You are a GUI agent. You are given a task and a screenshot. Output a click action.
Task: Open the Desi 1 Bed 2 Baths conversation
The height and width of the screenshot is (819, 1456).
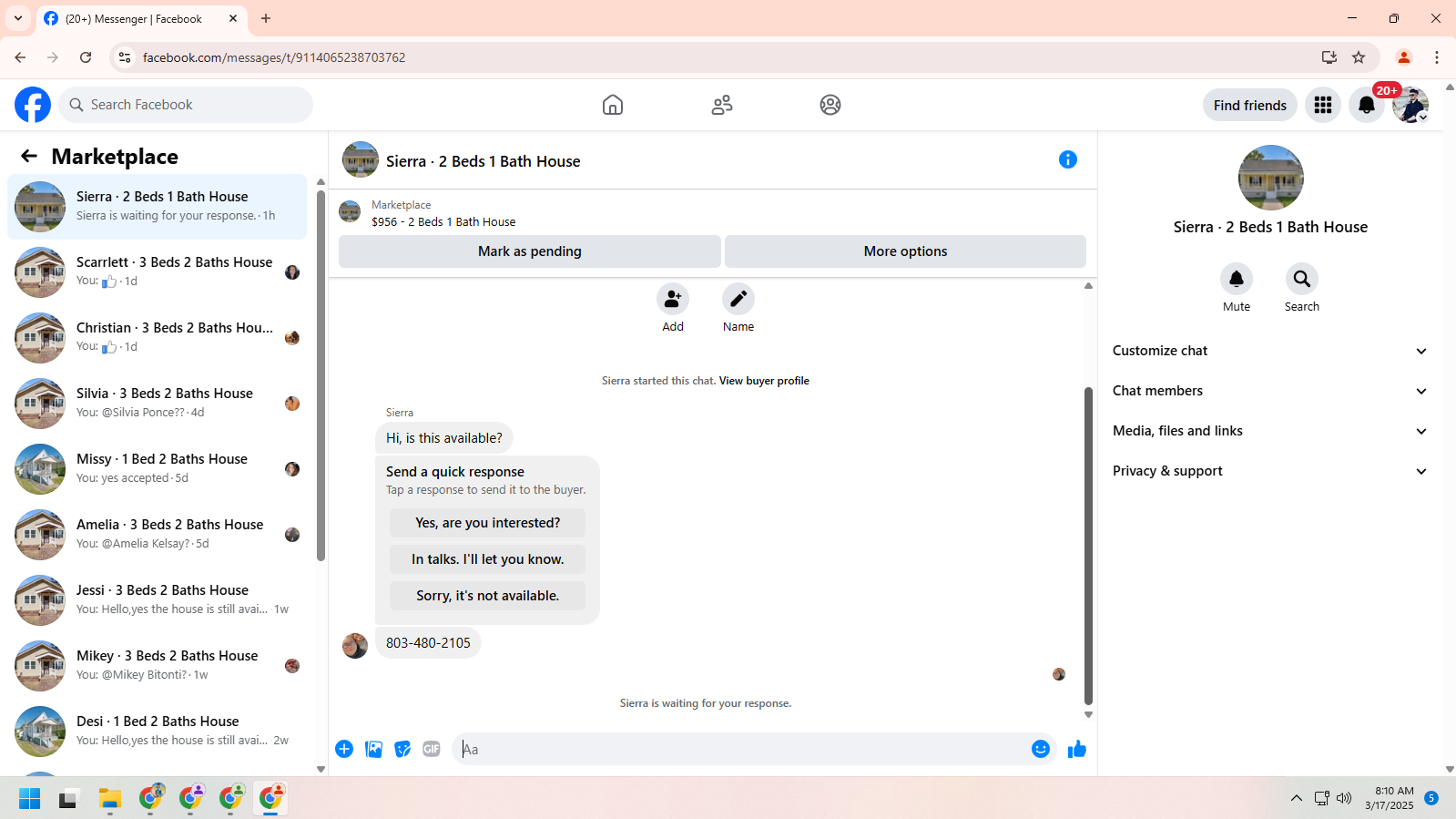click(158, 732)
